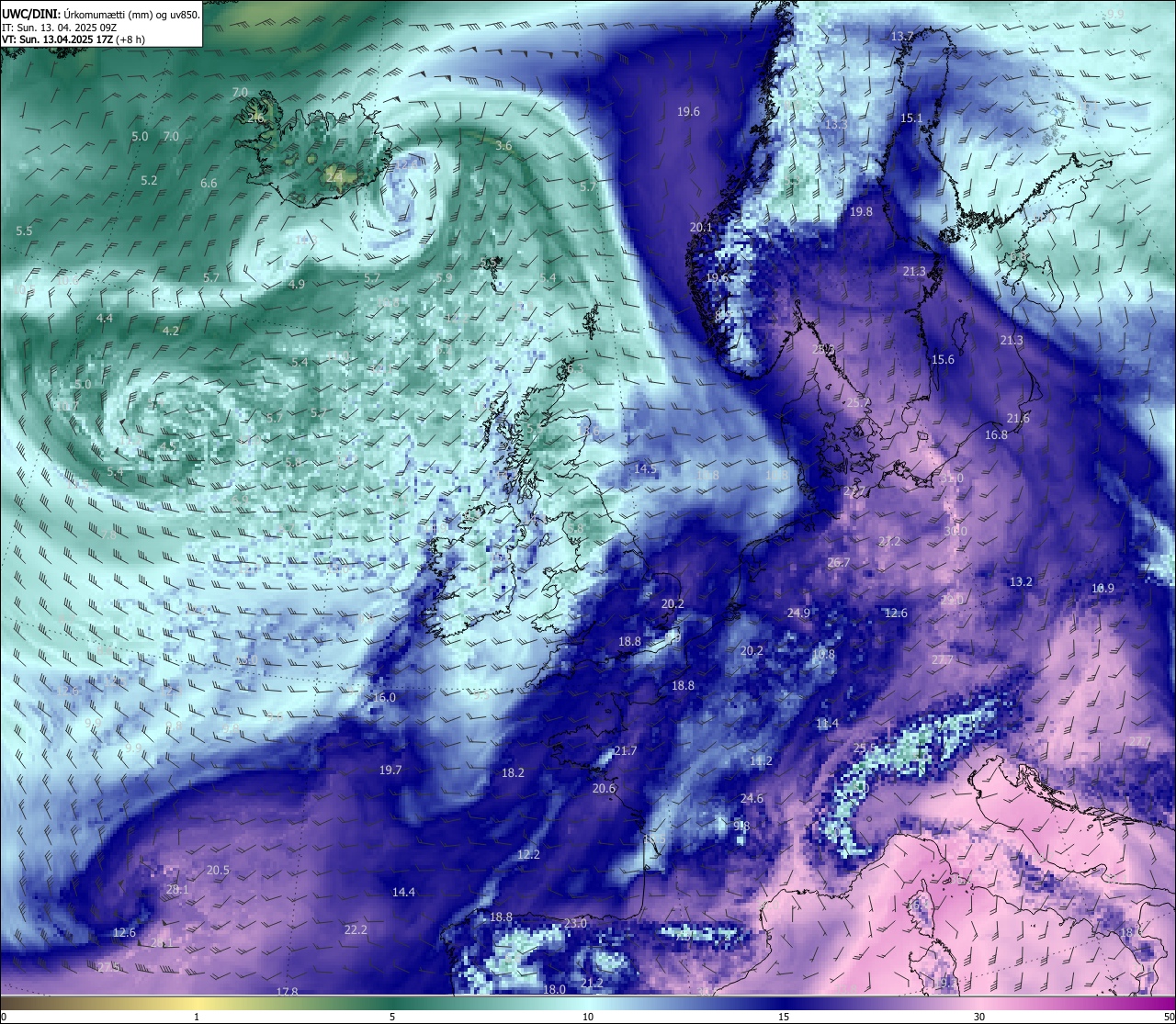Click the 4.2 value map label

click(170, 332)
